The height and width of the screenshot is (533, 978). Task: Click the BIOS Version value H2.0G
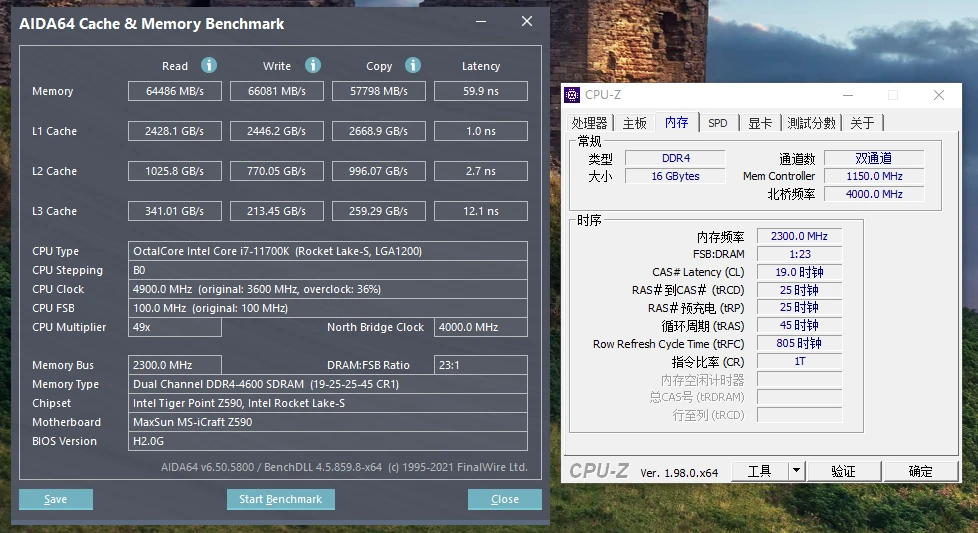328,441
